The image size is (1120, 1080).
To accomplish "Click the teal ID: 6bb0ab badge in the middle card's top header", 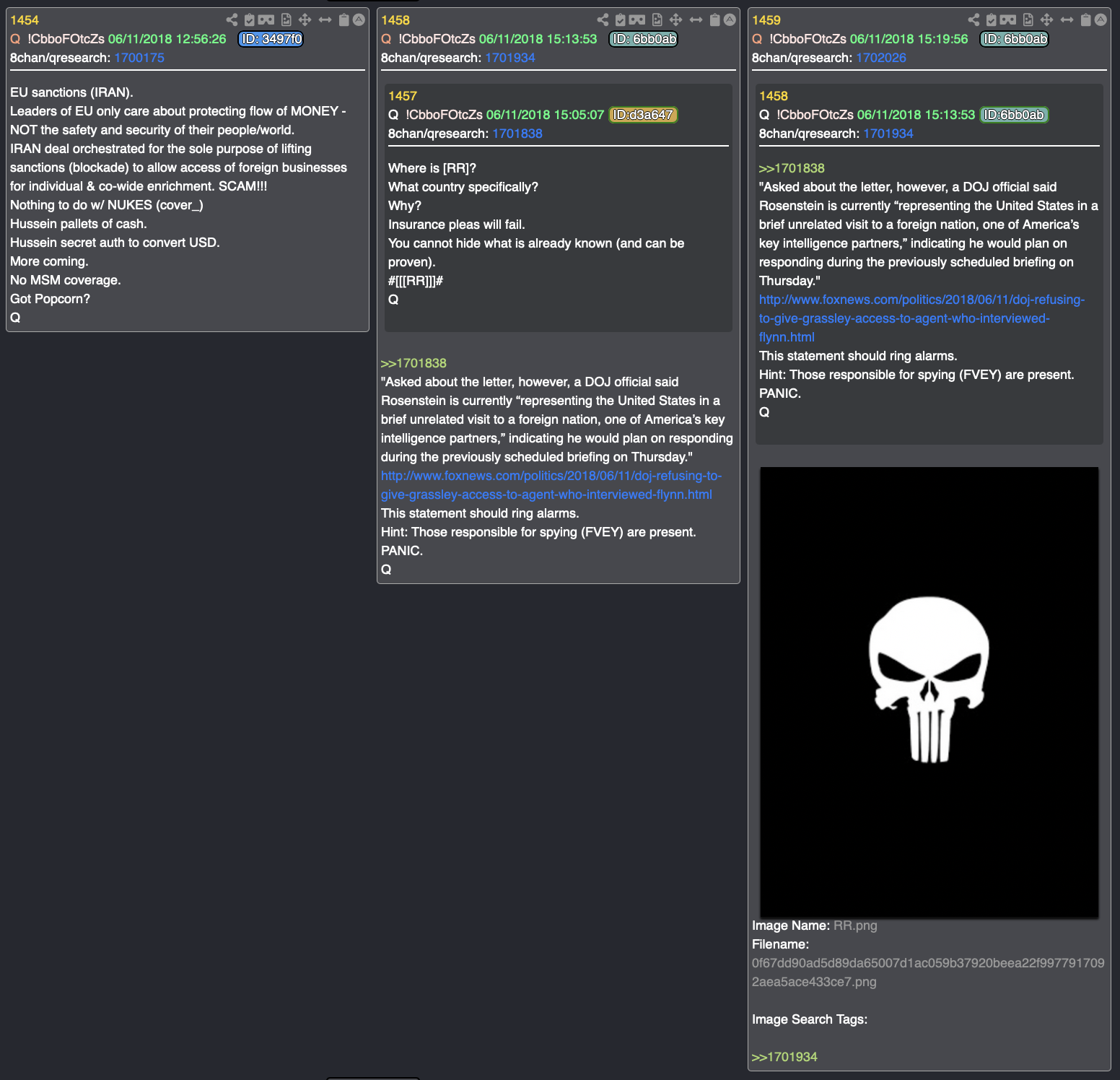I will click(644, 39).
